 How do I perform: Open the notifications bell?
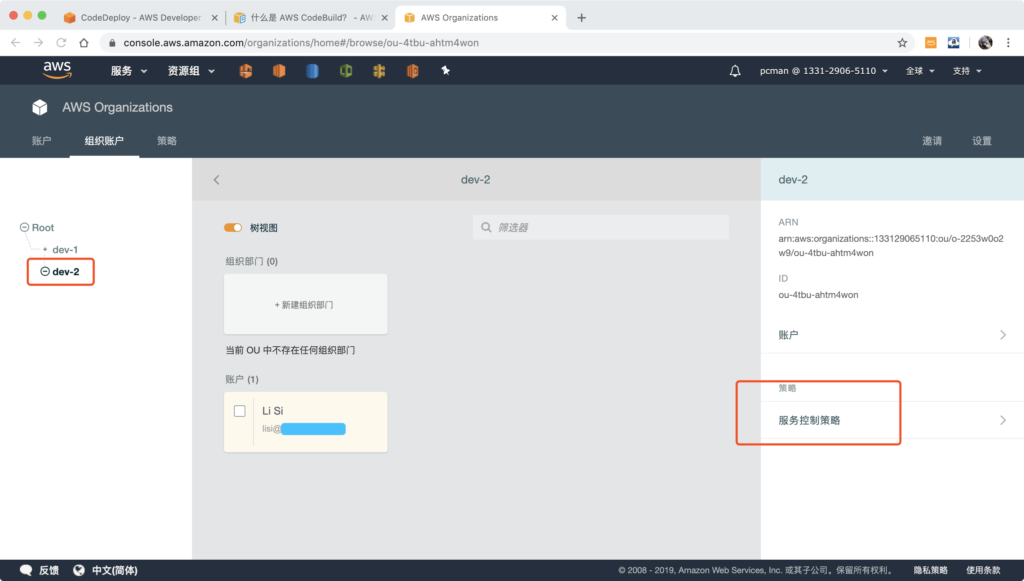click(735, 71)
